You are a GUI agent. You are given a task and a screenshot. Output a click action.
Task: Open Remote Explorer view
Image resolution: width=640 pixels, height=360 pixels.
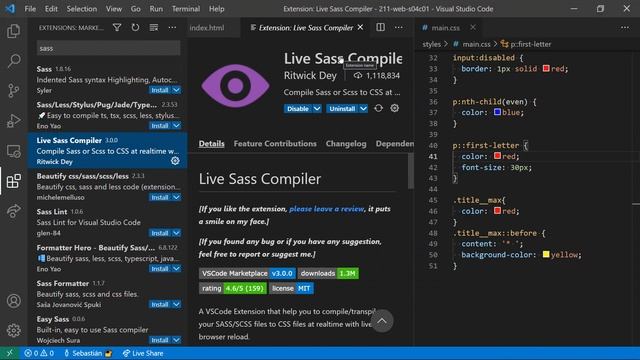coord(13,151)
